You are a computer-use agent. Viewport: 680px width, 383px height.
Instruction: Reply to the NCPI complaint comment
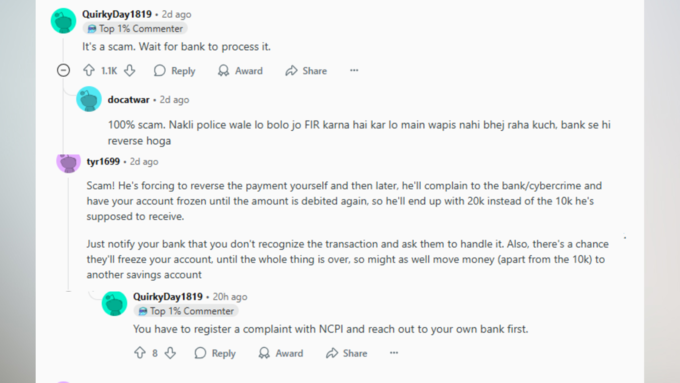pos(215,353)
